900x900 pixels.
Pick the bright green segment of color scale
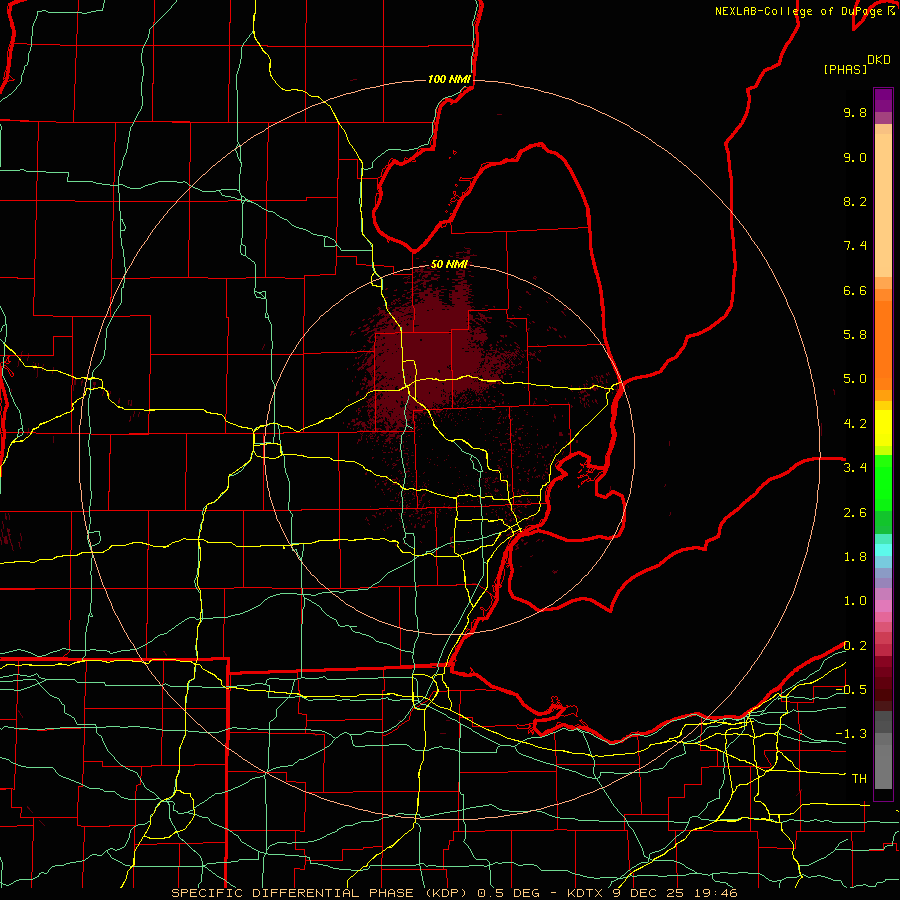(x=883, y=484)
